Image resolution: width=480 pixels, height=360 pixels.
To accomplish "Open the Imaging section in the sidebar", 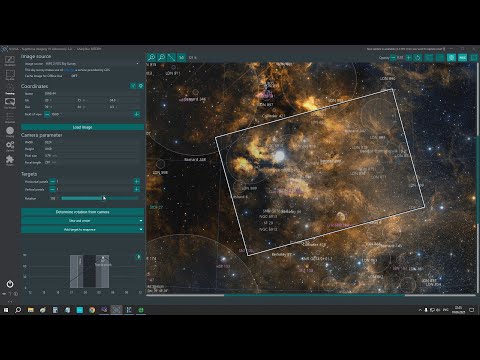I will 10,132.
